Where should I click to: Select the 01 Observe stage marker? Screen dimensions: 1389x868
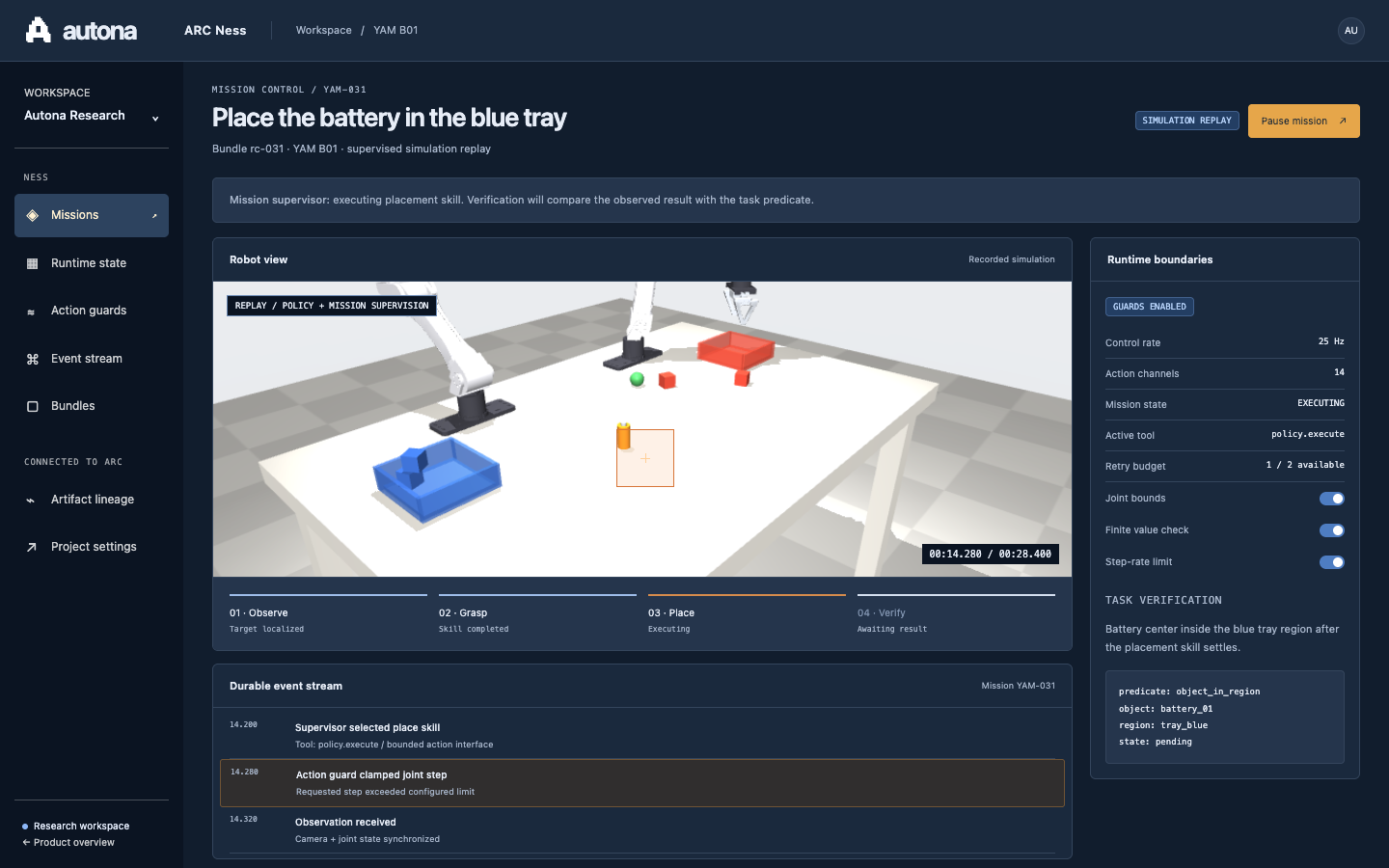point(328,613)
